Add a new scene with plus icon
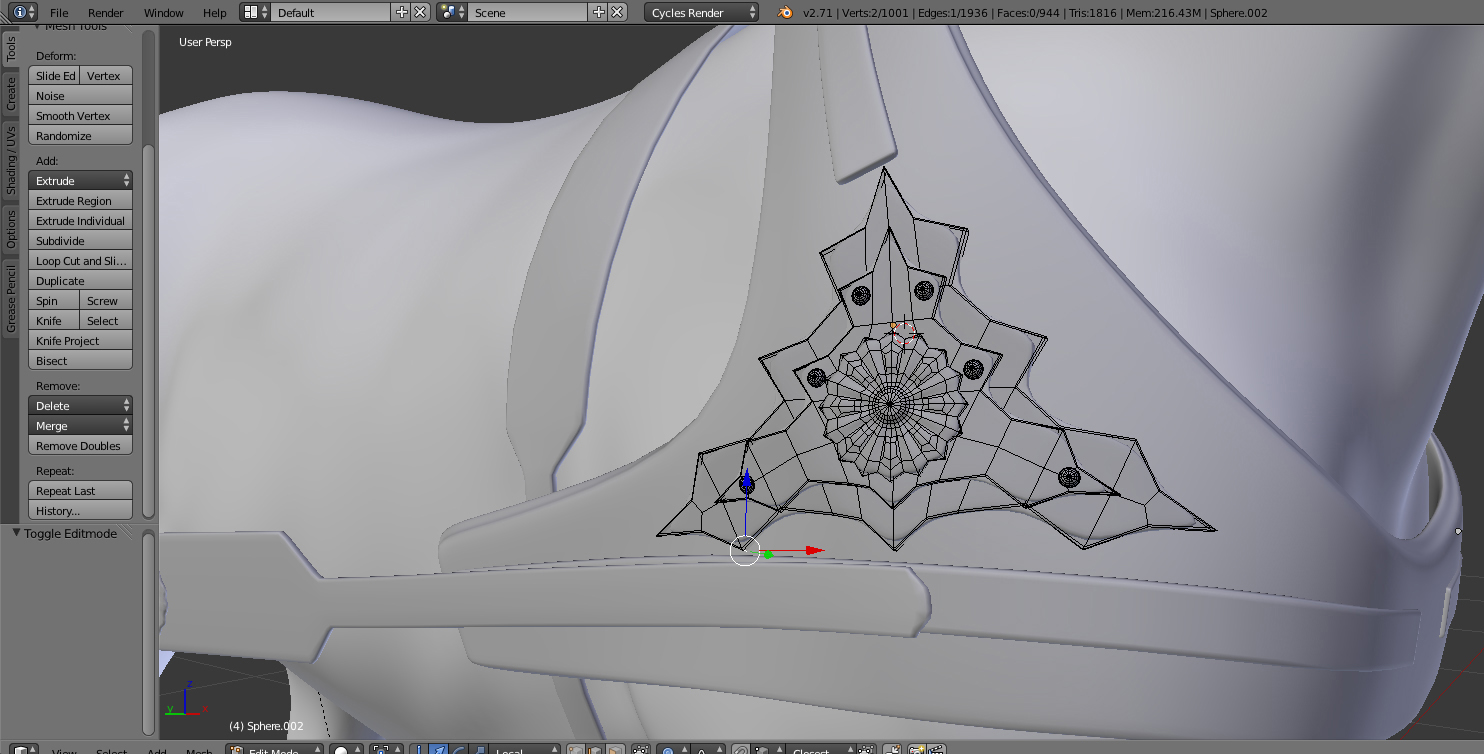Image resolution: width=1484 pixels, height=754 pixels. [599, 12]
